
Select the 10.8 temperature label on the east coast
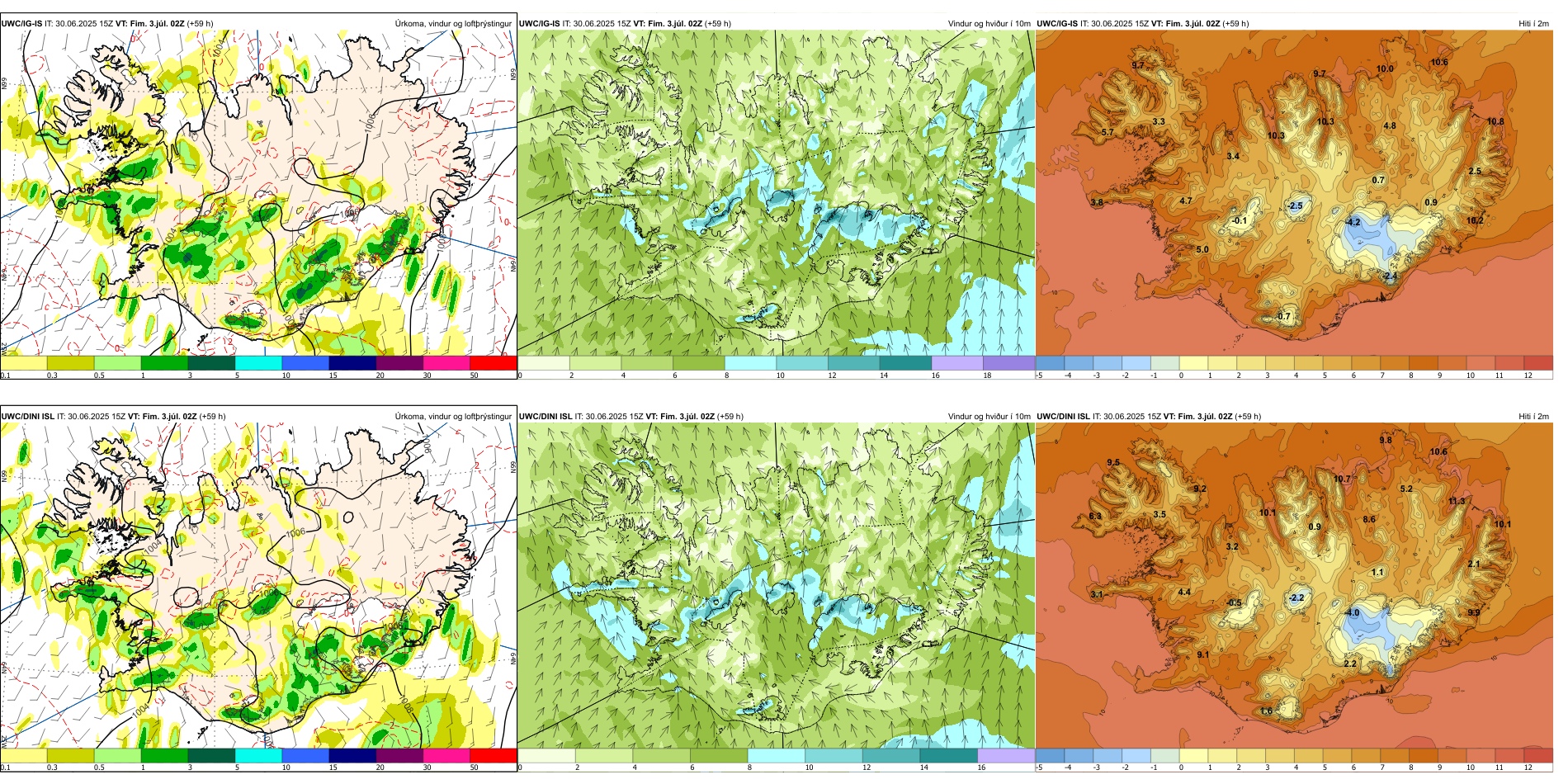coord(1495,122)
